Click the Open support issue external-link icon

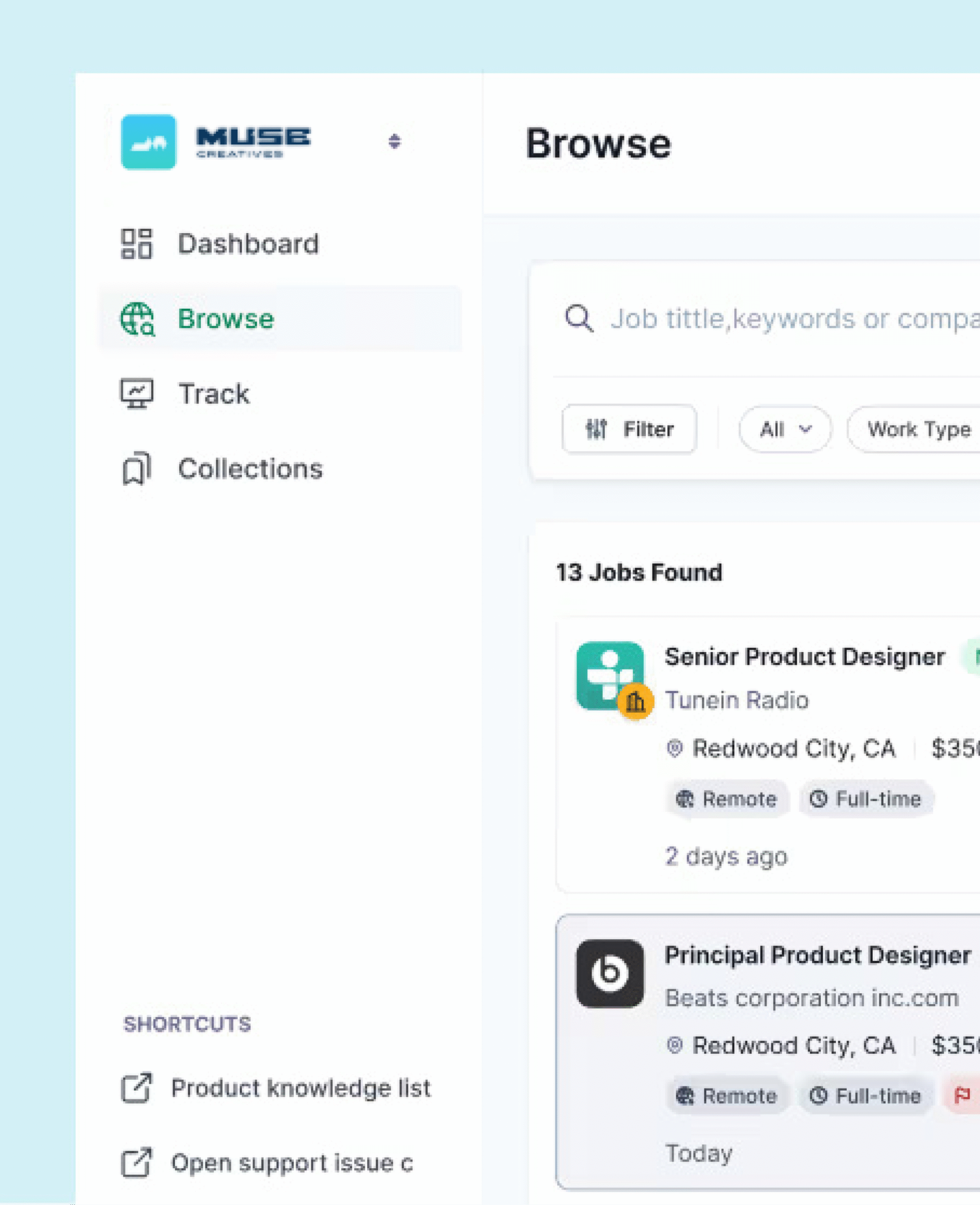[137, 1163]
